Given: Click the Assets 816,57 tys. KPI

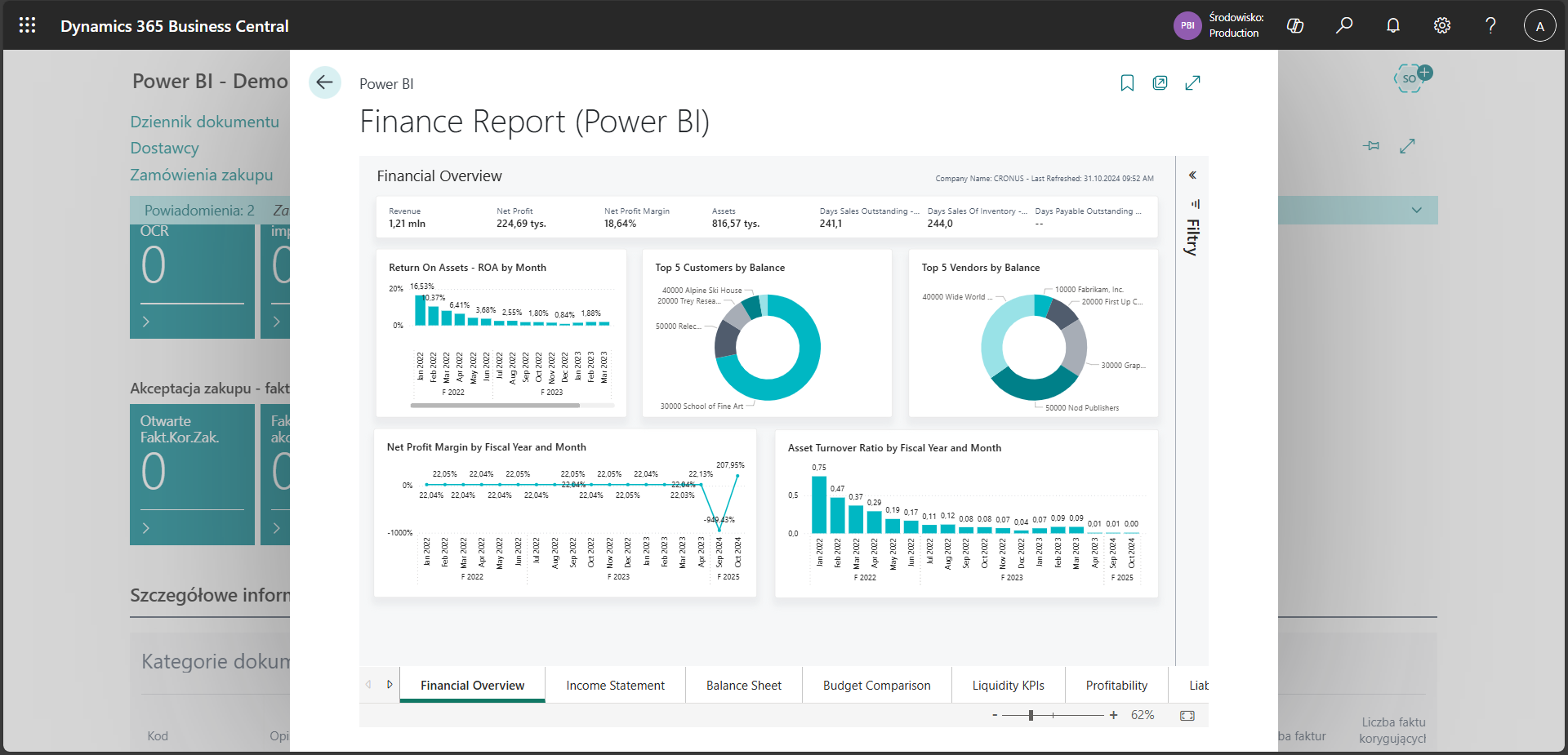Looking at the screenshot, I should click(736, 217).
